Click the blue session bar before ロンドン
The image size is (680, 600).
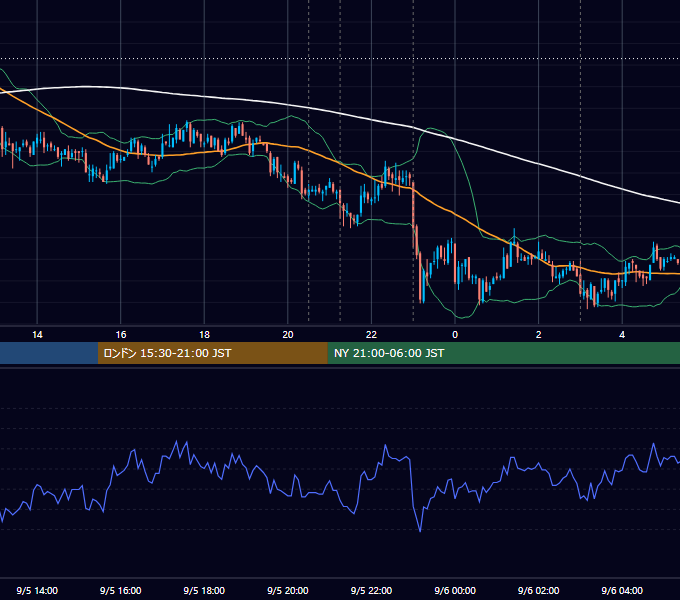49,353
